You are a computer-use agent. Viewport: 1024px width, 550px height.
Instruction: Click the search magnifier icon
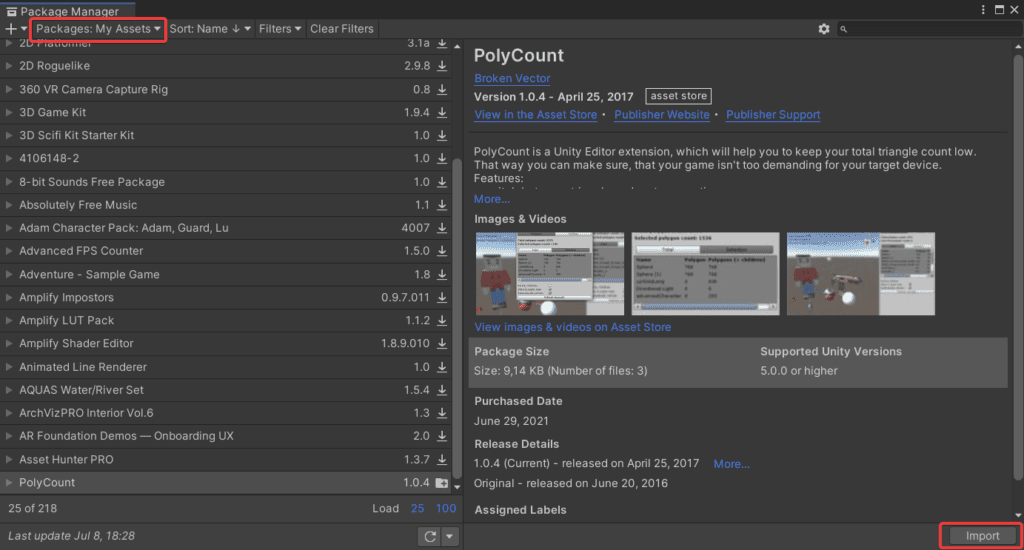tap(844, 29)
